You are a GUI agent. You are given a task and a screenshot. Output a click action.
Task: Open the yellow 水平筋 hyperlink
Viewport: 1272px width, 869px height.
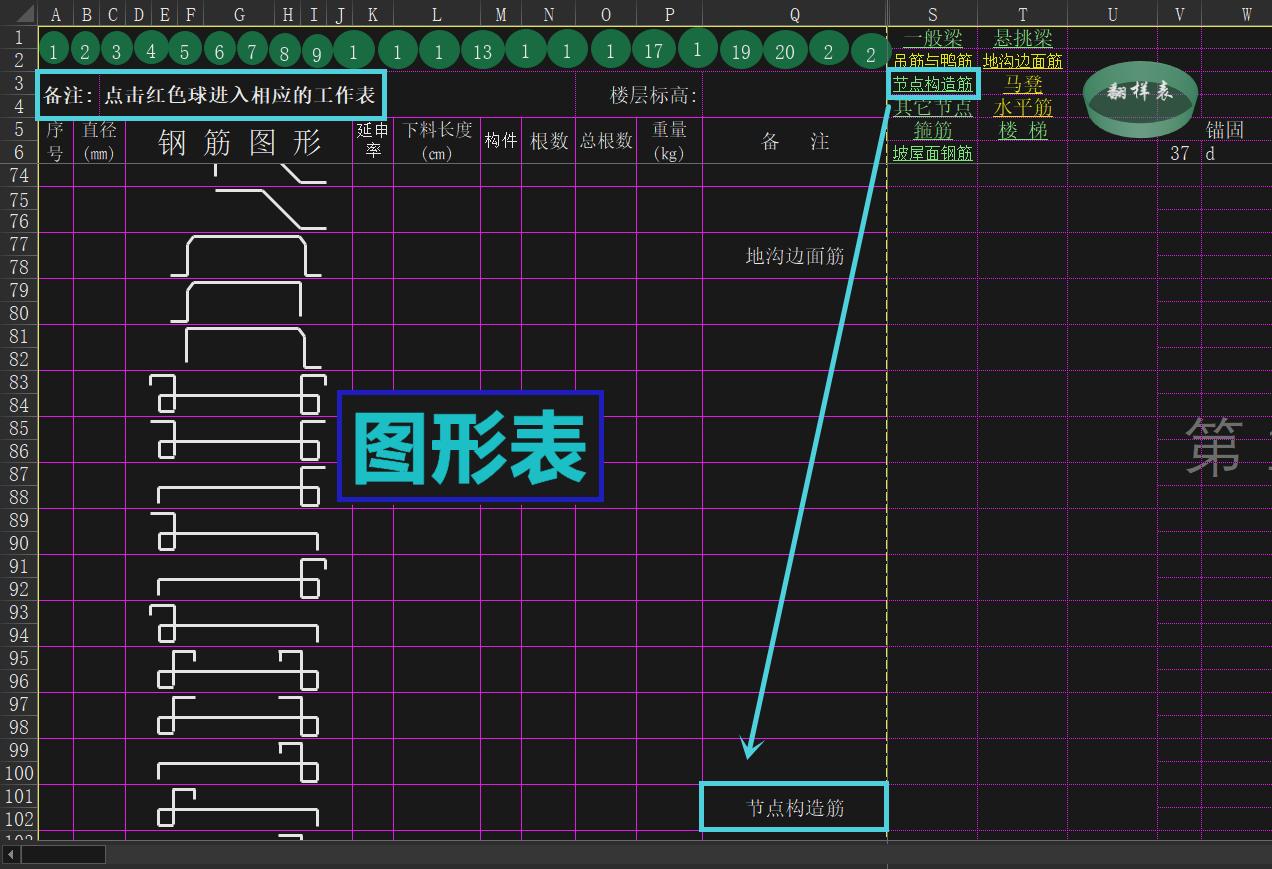(1022, 107)
